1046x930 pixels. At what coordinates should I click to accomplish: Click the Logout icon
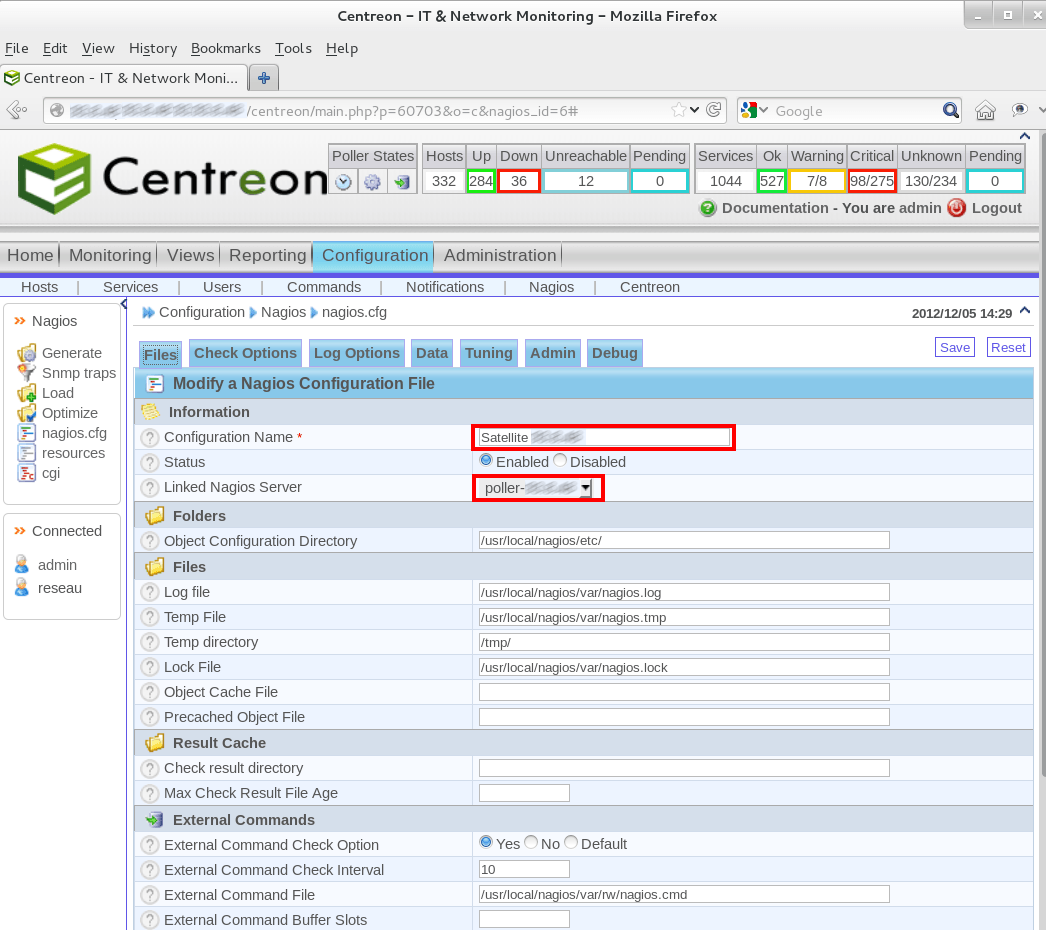[x=960, y=208]
